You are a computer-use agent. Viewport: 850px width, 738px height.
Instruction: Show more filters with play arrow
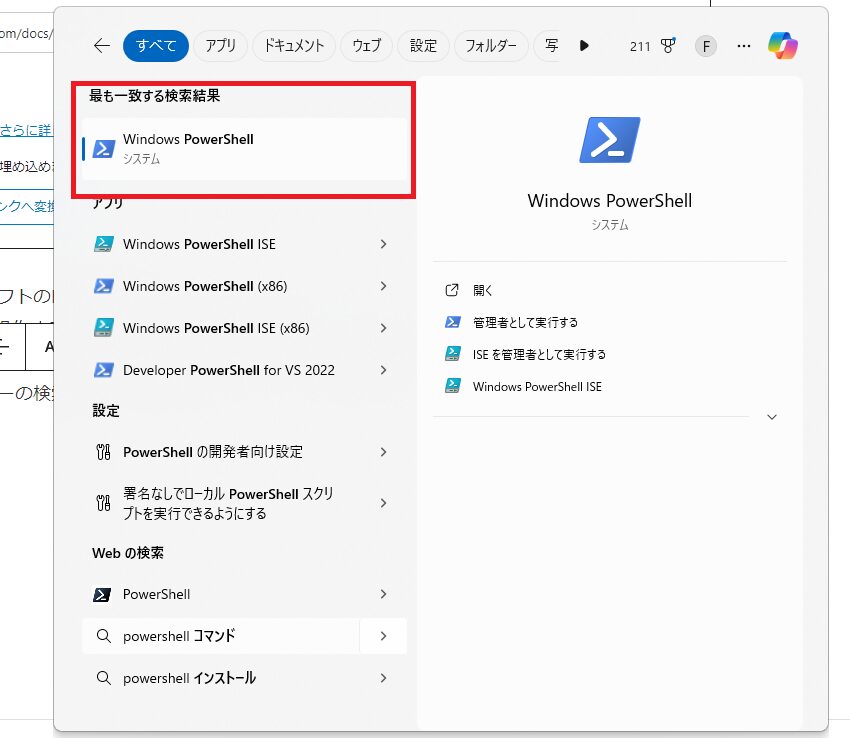click(x=584, y=46)
